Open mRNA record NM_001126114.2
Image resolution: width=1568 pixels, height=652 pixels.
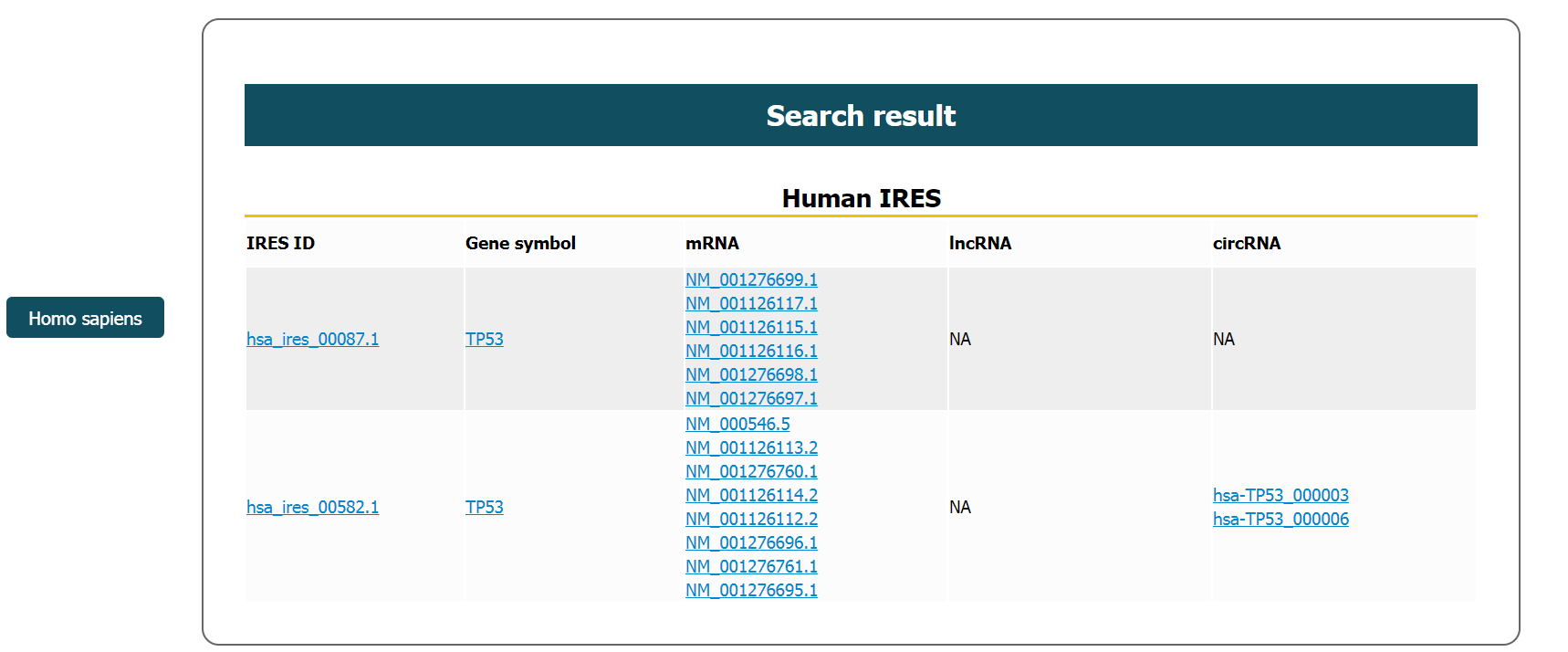point(751,495)
